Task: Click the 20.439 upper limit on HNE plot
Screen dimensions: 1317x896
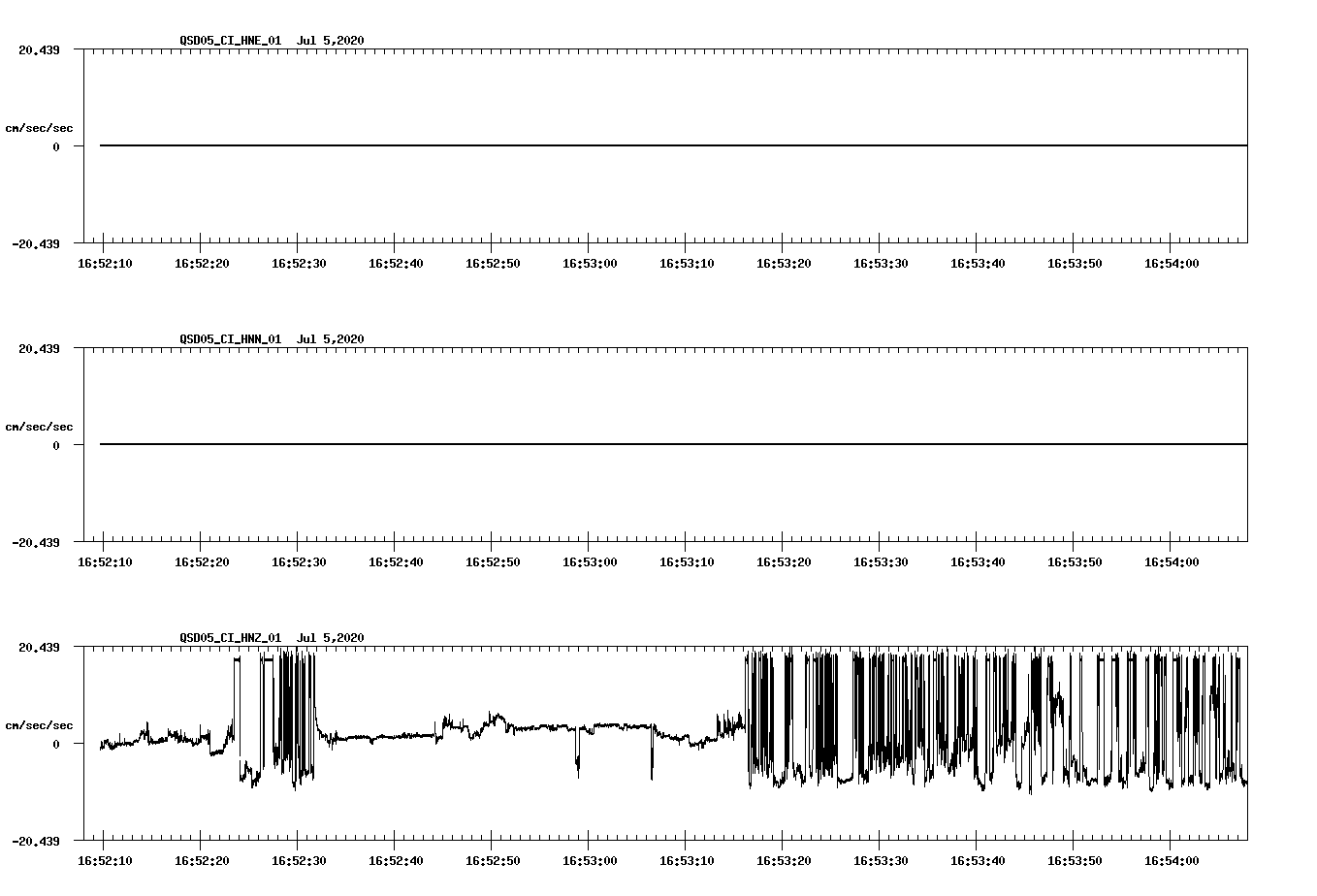Action: coord(39,49)
